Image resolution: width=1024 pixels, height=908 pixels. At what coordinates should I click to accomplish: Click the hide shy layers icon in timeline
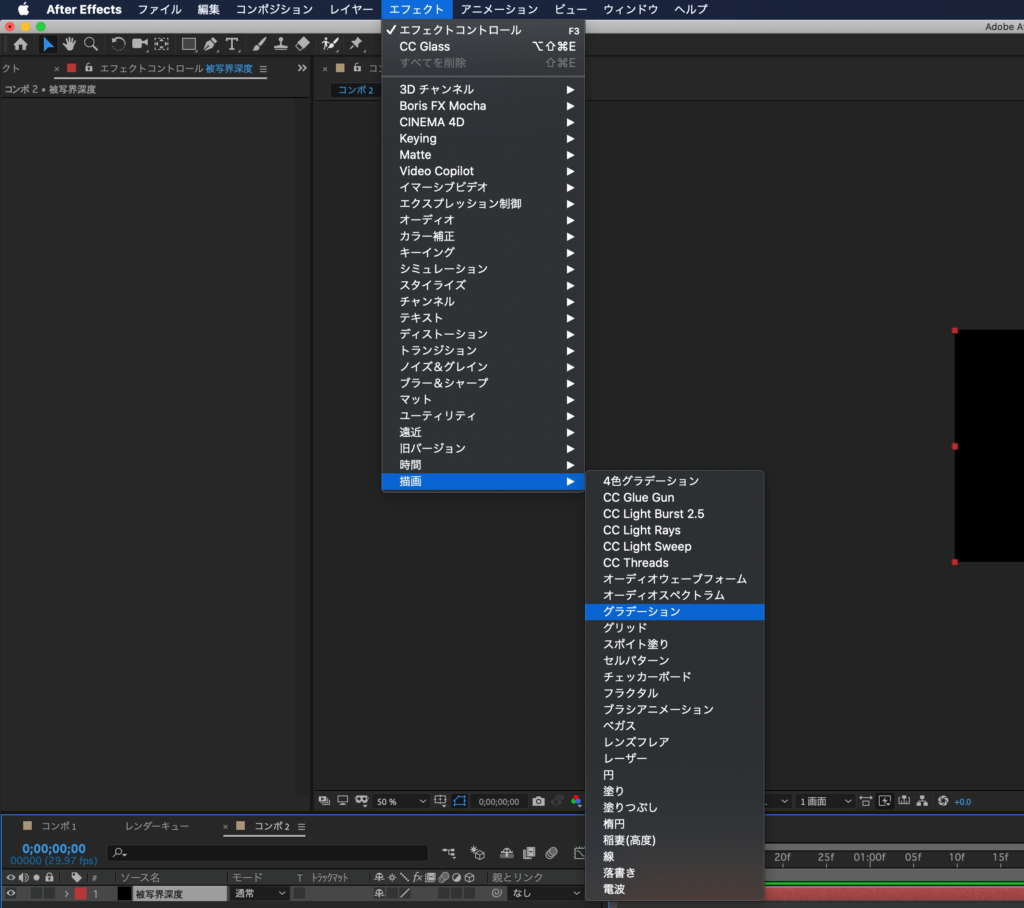[x=507, y=852]
